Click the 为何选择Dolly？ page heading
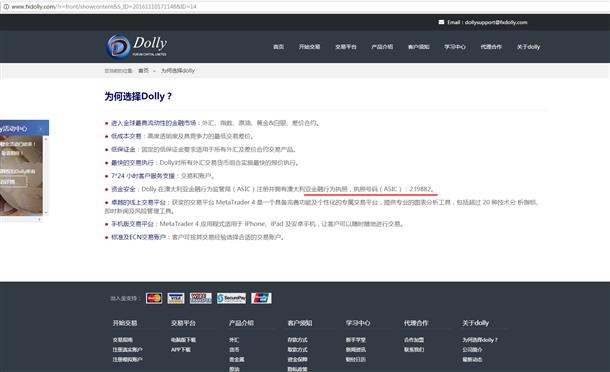 138,96
